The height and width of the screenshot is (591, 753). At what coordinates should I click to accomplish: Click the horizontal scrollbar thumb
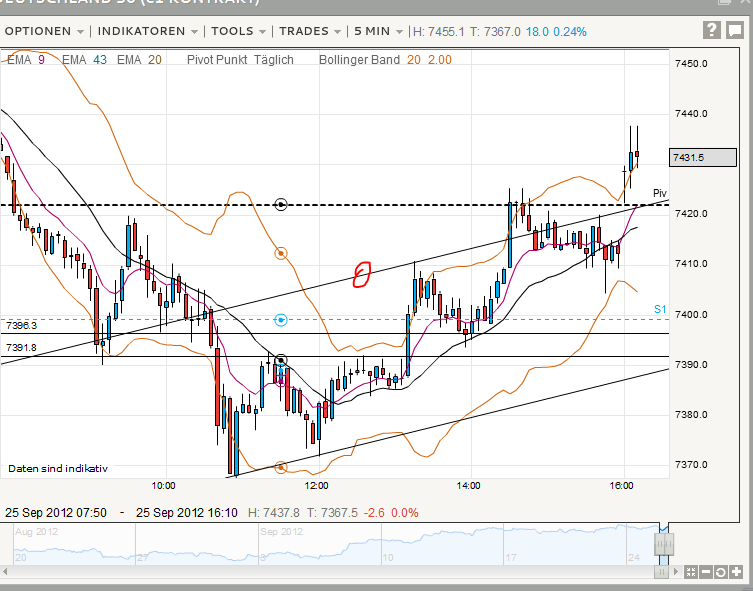661,572
